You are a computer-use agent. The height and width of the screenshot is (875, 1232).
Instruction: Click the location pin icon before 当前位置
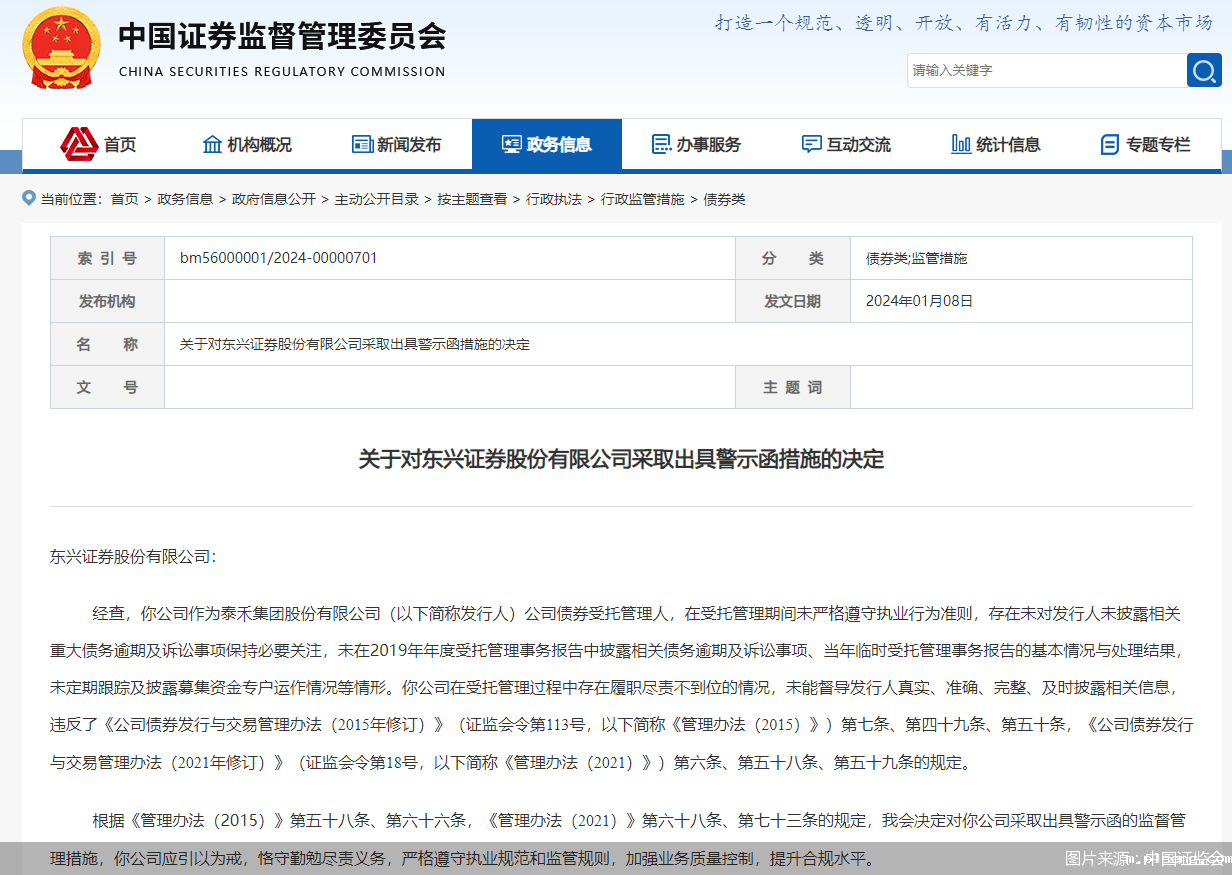pyautogui.click(x=27, y=199)
